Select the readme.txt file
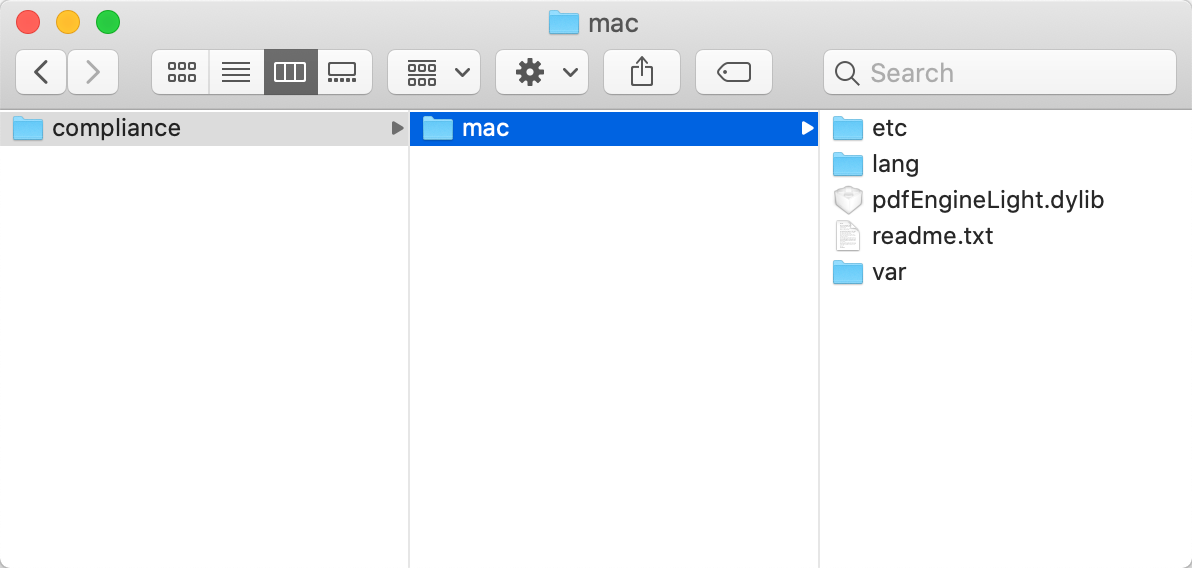The height and width of the screenshot is (568, 1192). pyautogui.click(x=932, y=236)
